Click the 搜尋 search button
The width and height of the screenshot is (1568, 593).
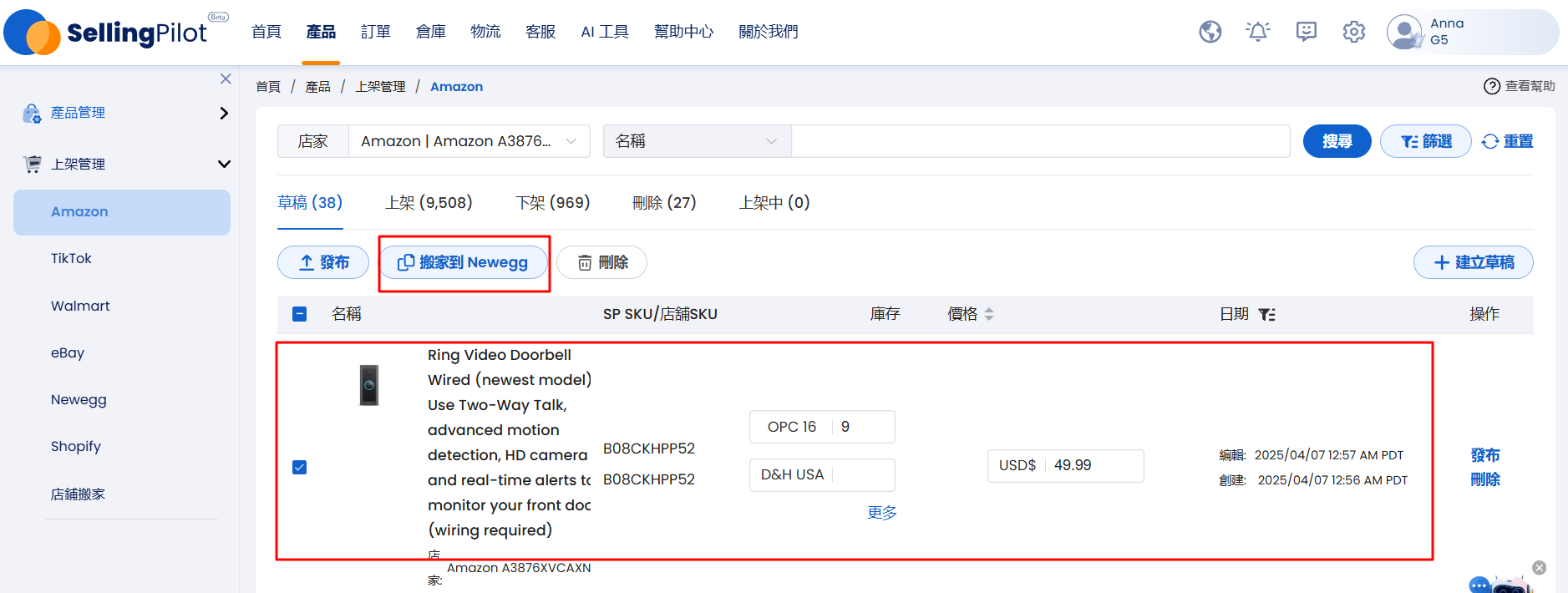pos(1337,141)
